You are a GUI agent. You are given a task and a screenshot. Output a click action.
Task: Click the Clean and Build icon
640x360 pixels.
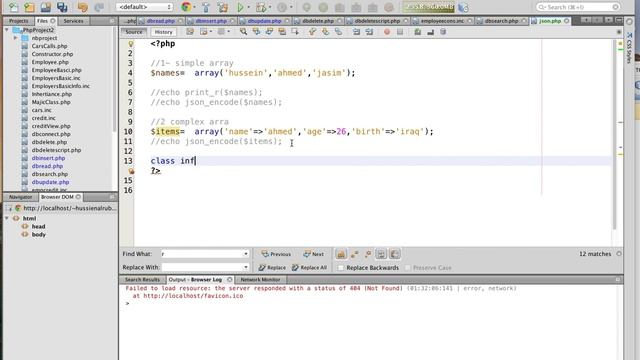(x=223, y=7)
